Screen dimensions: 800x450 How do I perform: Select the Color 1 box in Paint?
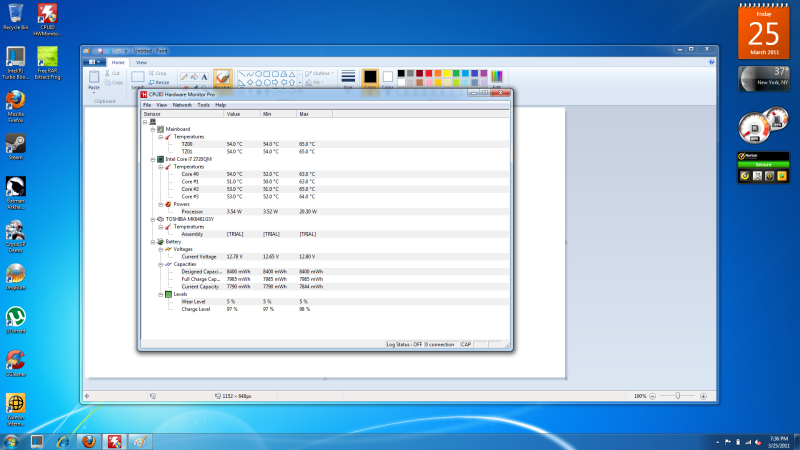(x=370, y=79)
